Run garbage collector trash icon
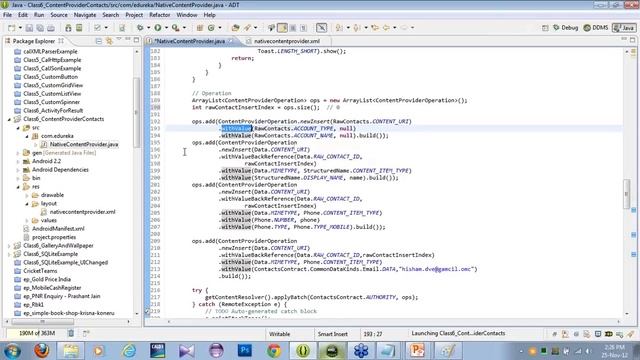The image size is (640, 360). coord(71,333)
